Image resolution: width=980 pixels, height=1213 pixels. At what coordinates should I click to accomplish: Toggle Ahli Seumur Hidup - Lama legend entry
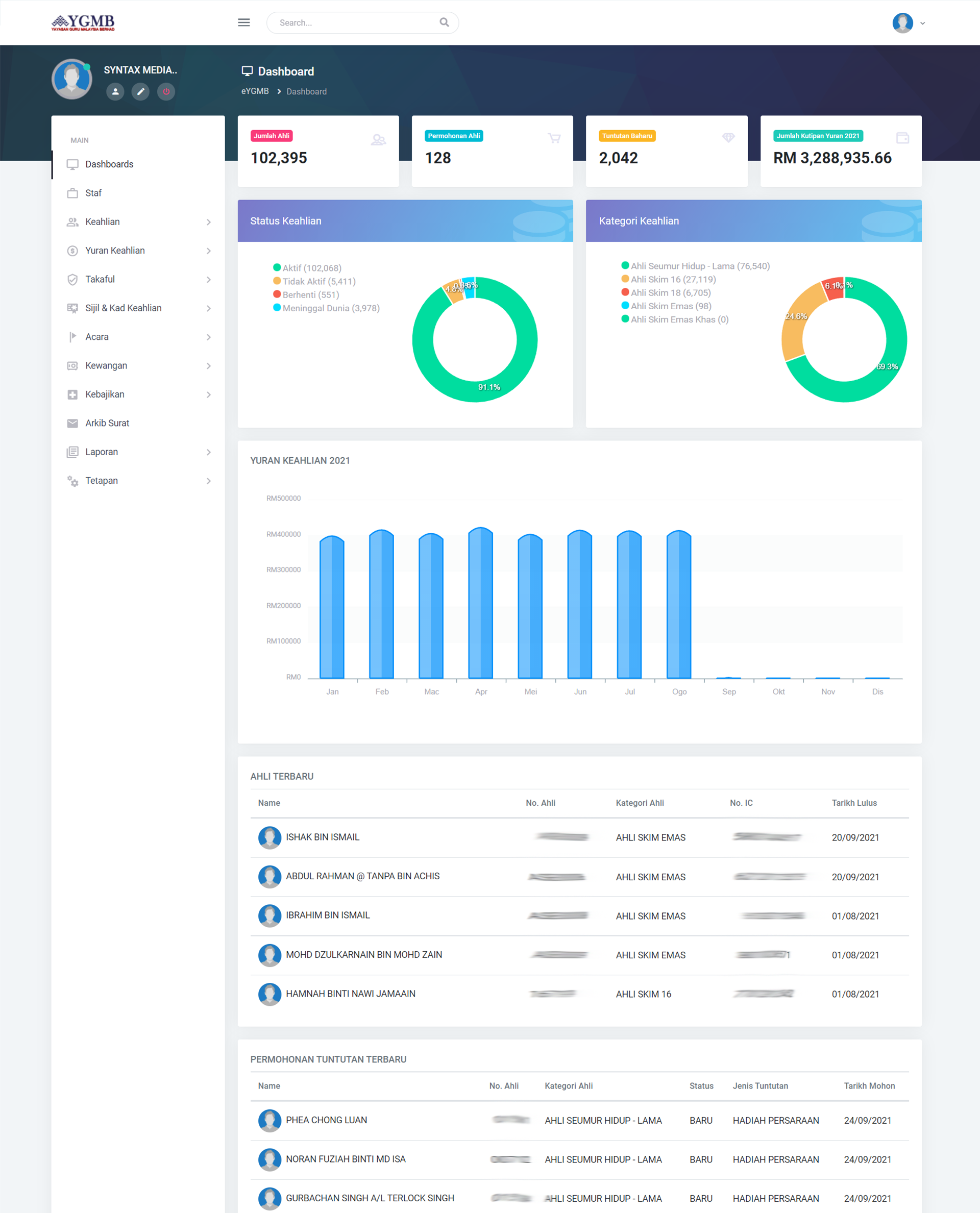click(x=696, y=266)
